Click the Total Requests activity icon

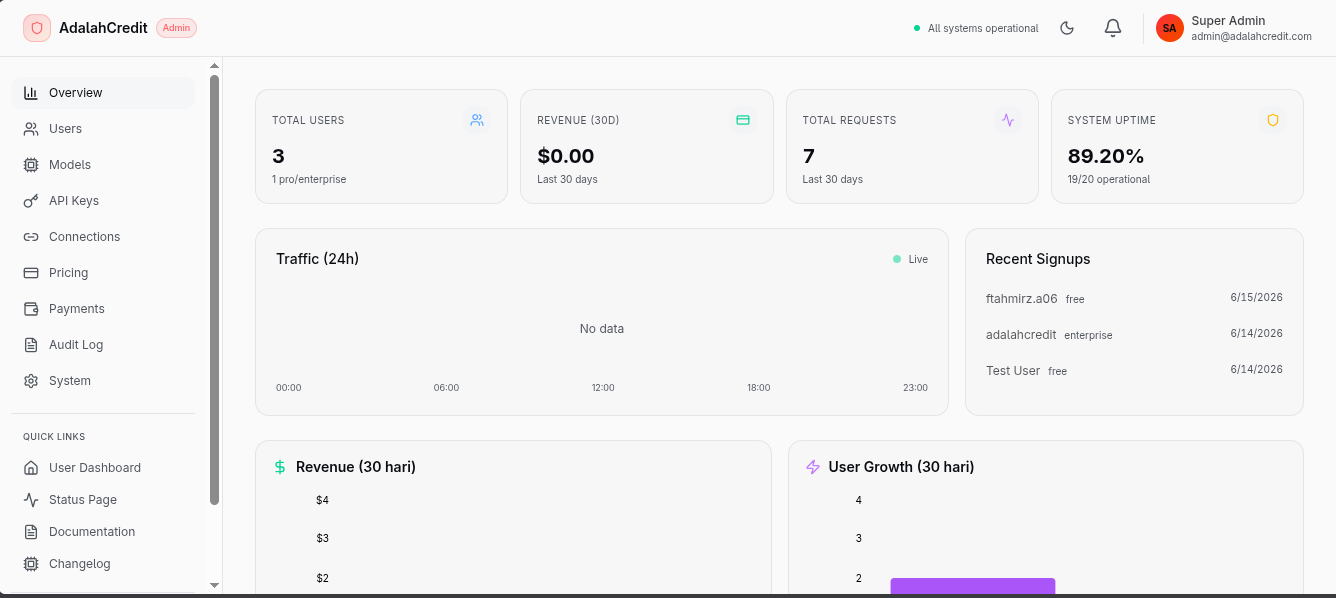point(1008,120)
